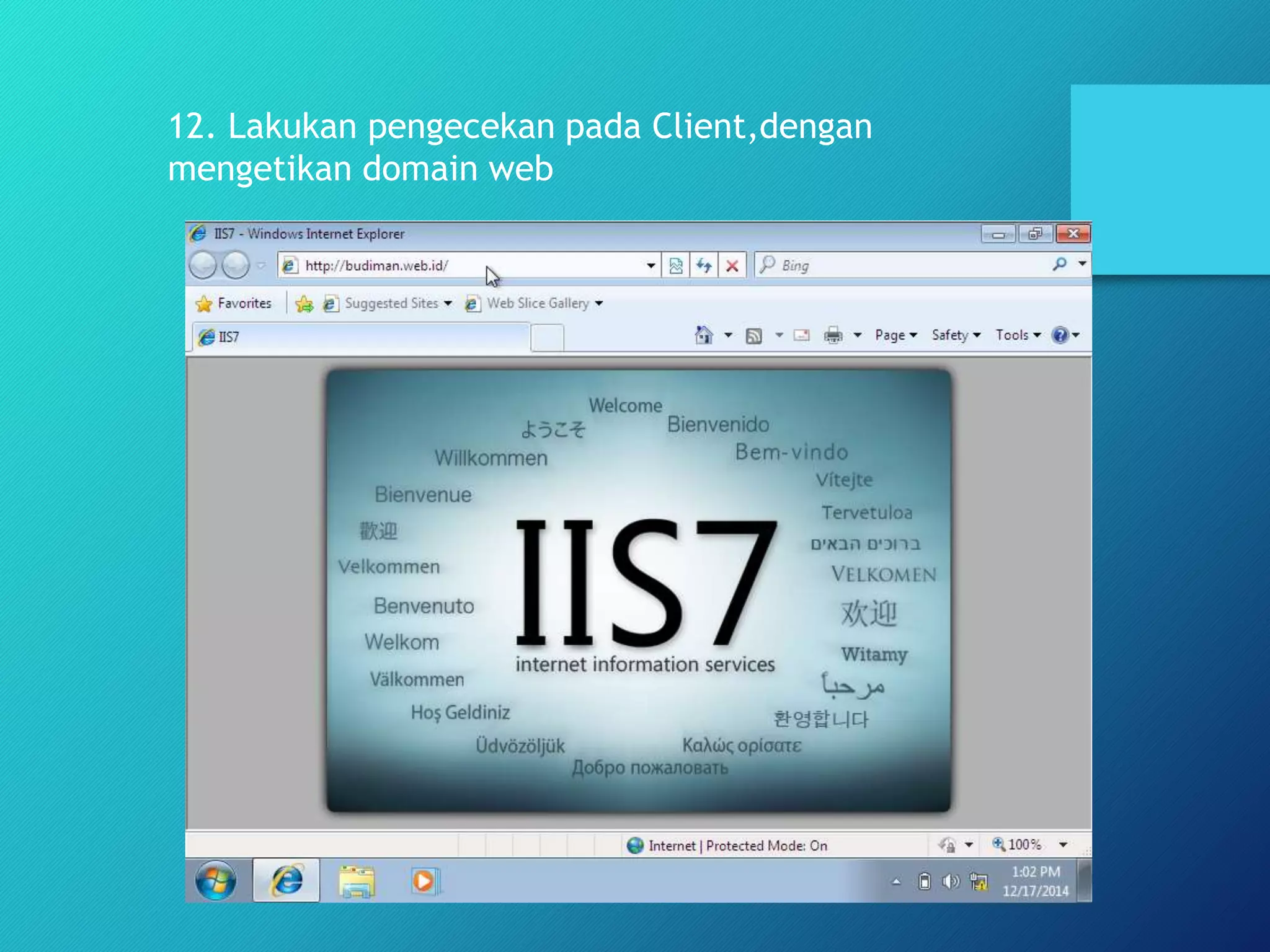This screenshot has height=952, width=1270.
Task: Expand the dropdown next to status bar security icon
Action: click(x=969, y=845)
